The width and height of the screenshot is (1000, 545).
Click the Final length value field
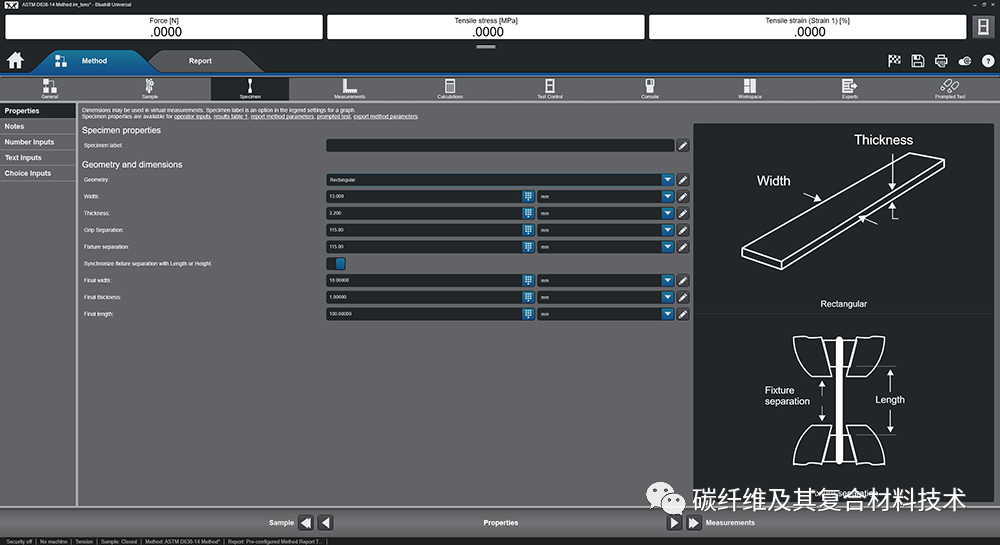[x=424, y=314]
